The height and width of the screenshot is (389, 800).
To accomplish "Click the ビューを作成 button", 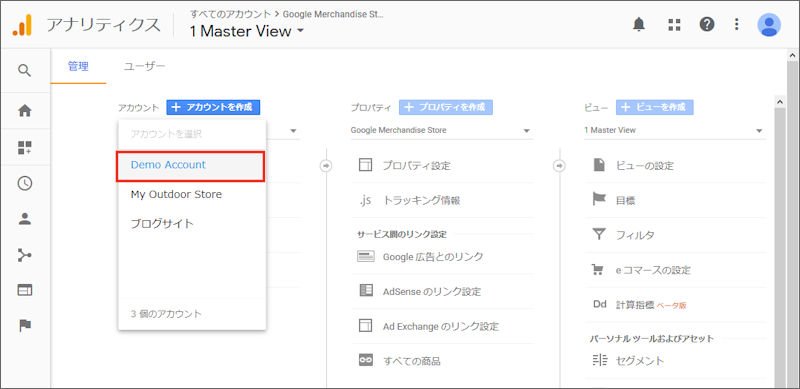I will [x=655, y=107].
